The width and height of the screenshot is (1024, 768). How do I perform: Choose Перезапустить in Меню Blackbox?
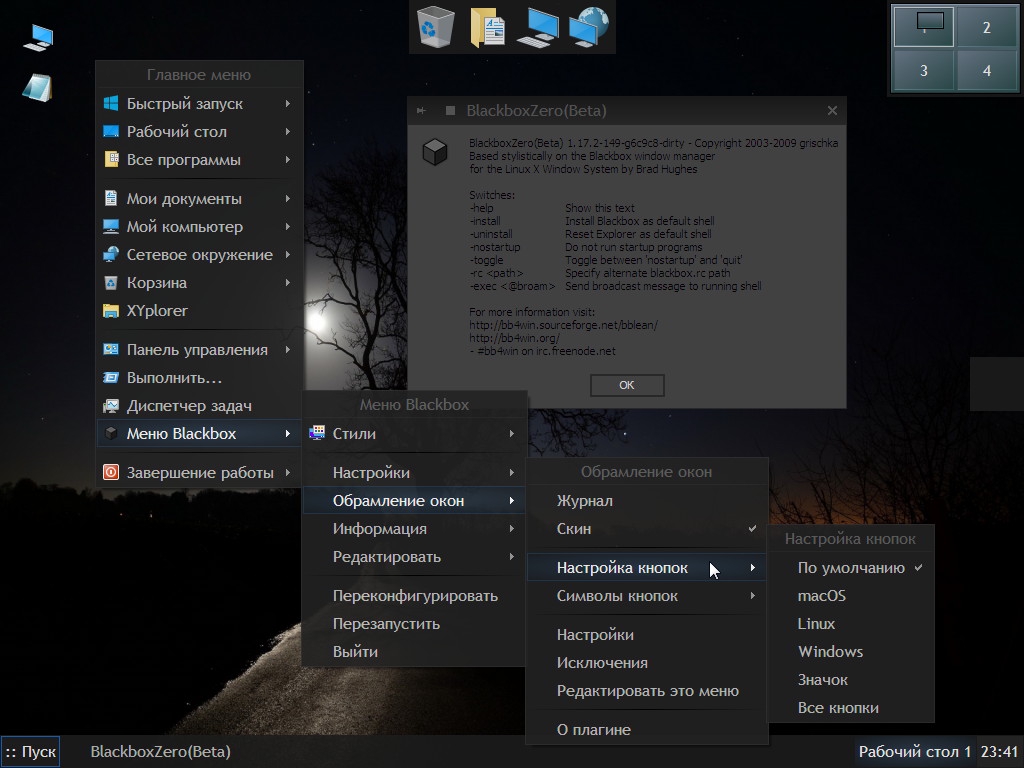pos(415,624)
